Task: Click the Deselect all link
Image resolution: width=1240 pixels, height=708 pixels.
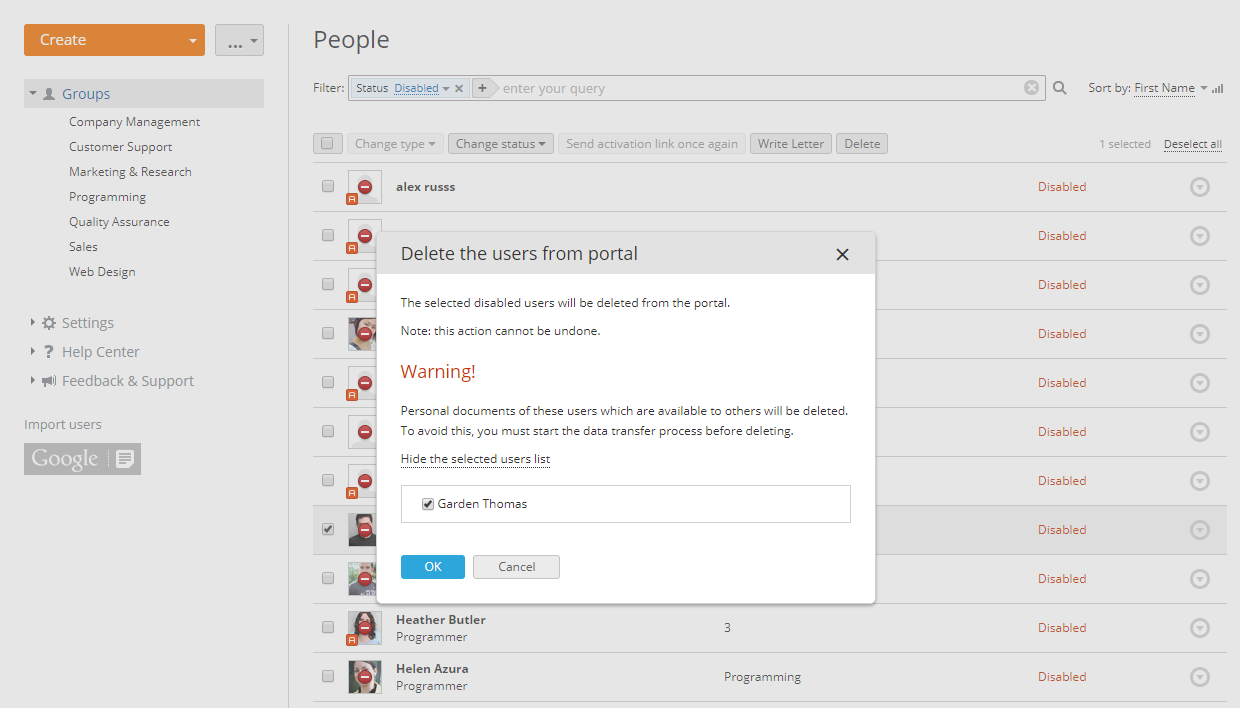Action: [1192, 143]
